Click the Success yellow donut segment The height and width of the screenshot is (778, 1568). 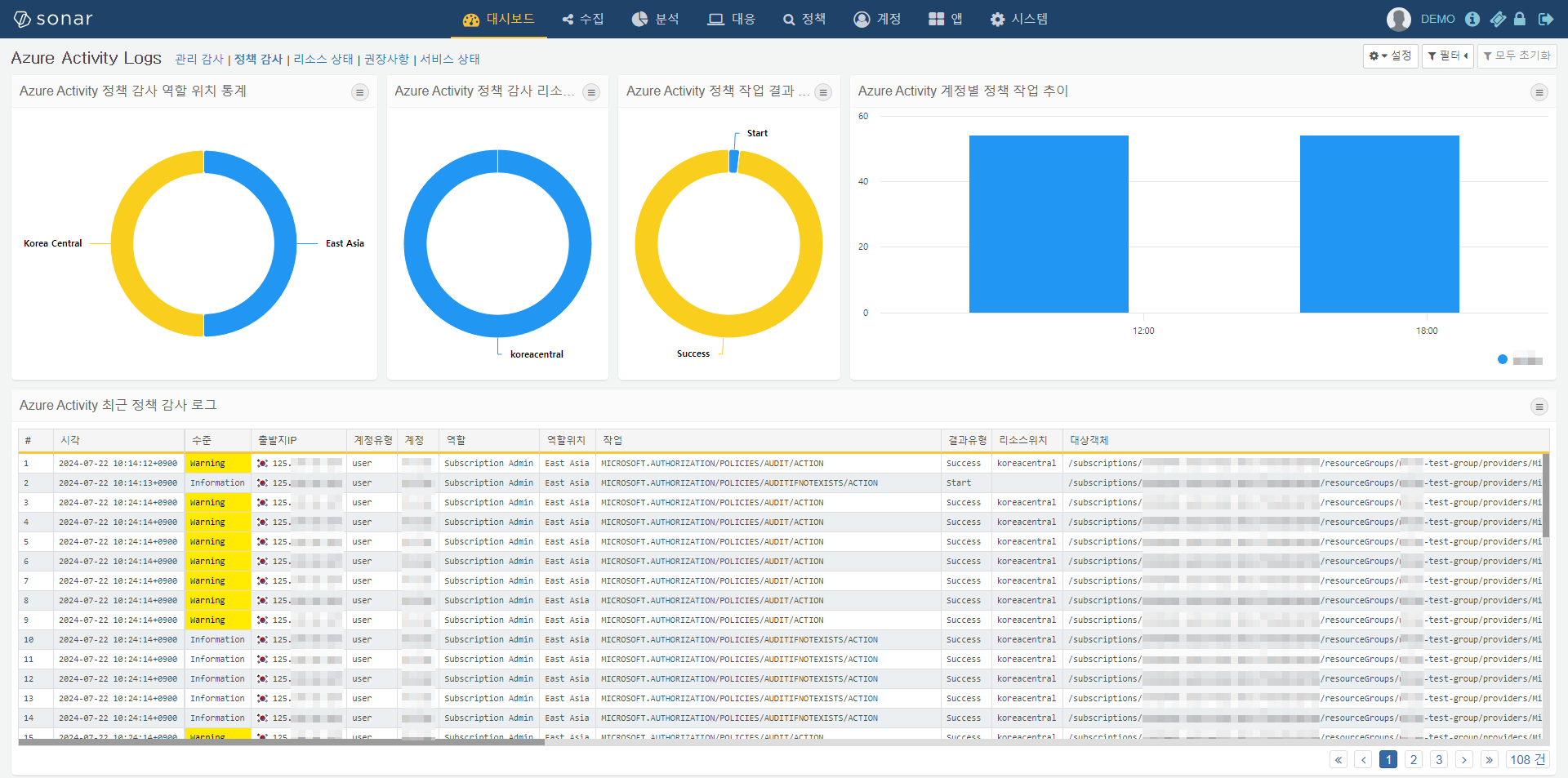click(729, 325)
